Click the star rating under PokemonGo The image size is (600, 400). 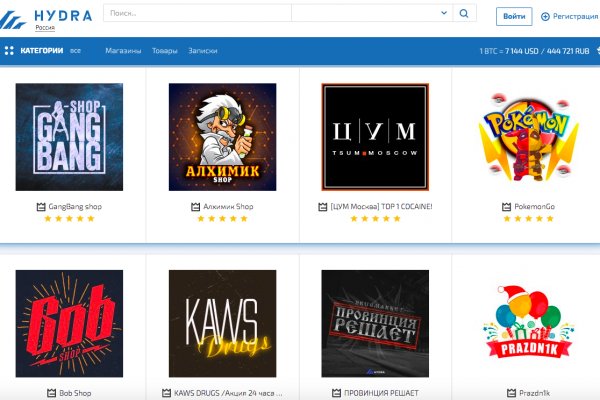[528, 219]
